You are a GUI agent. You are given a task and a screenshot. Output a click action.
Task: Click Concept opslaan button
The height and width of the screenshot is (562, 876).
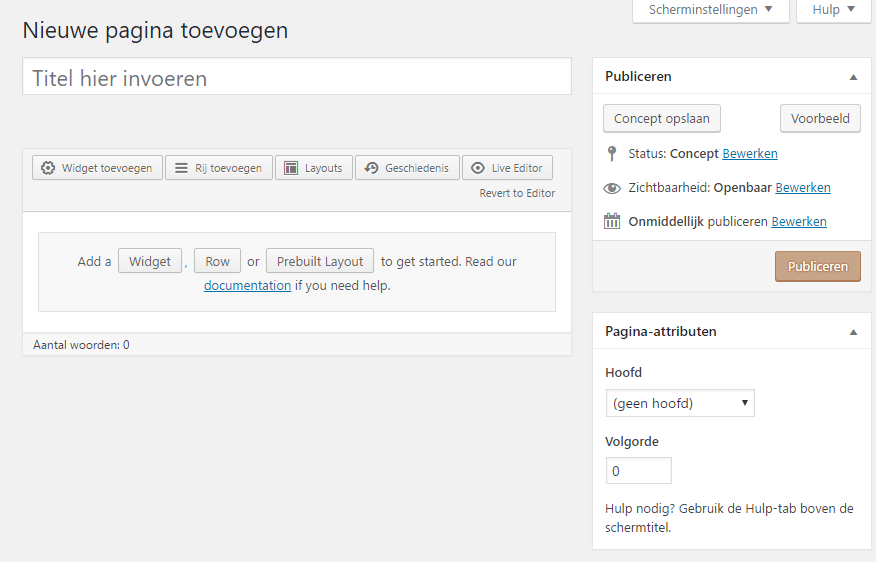(661, 118)
